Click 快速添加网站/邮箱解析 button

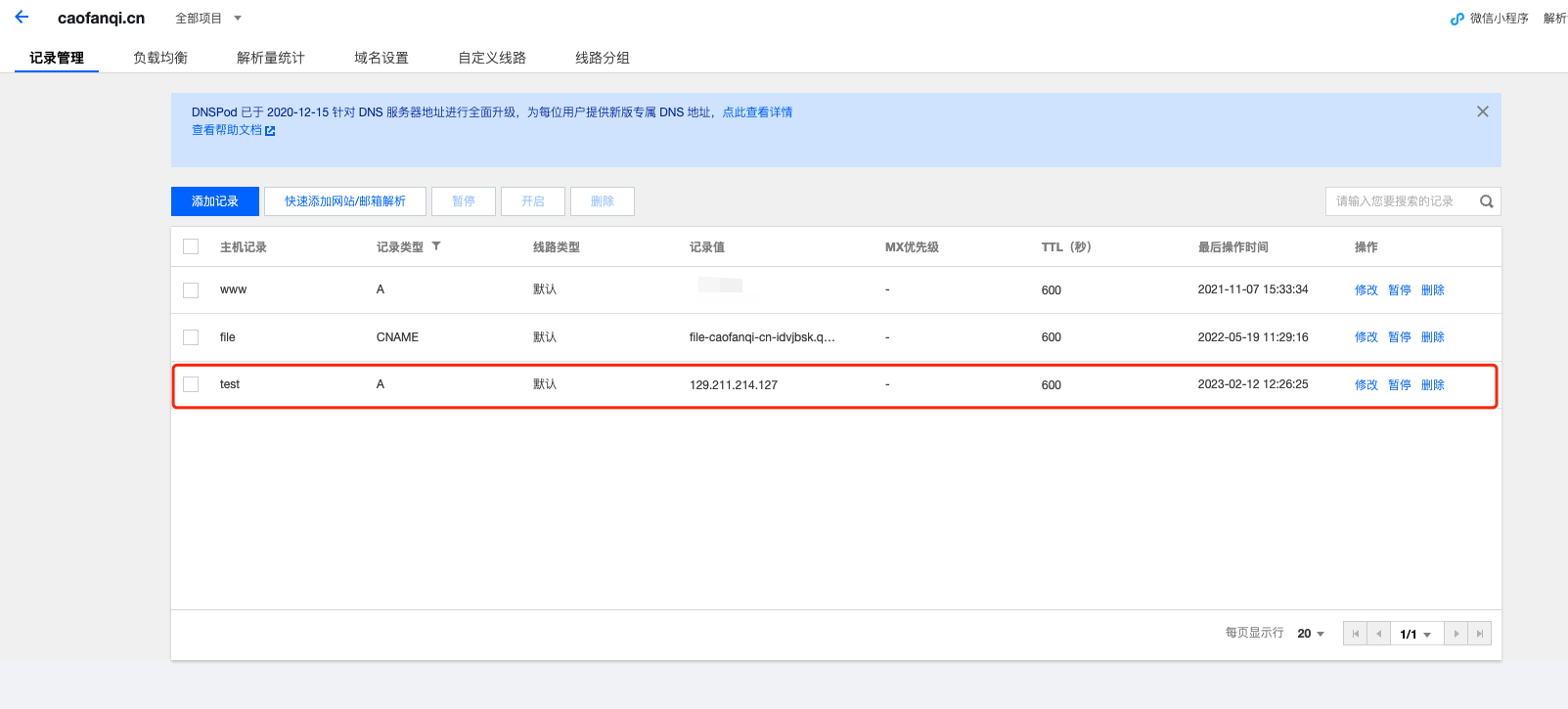click(345, 201)
